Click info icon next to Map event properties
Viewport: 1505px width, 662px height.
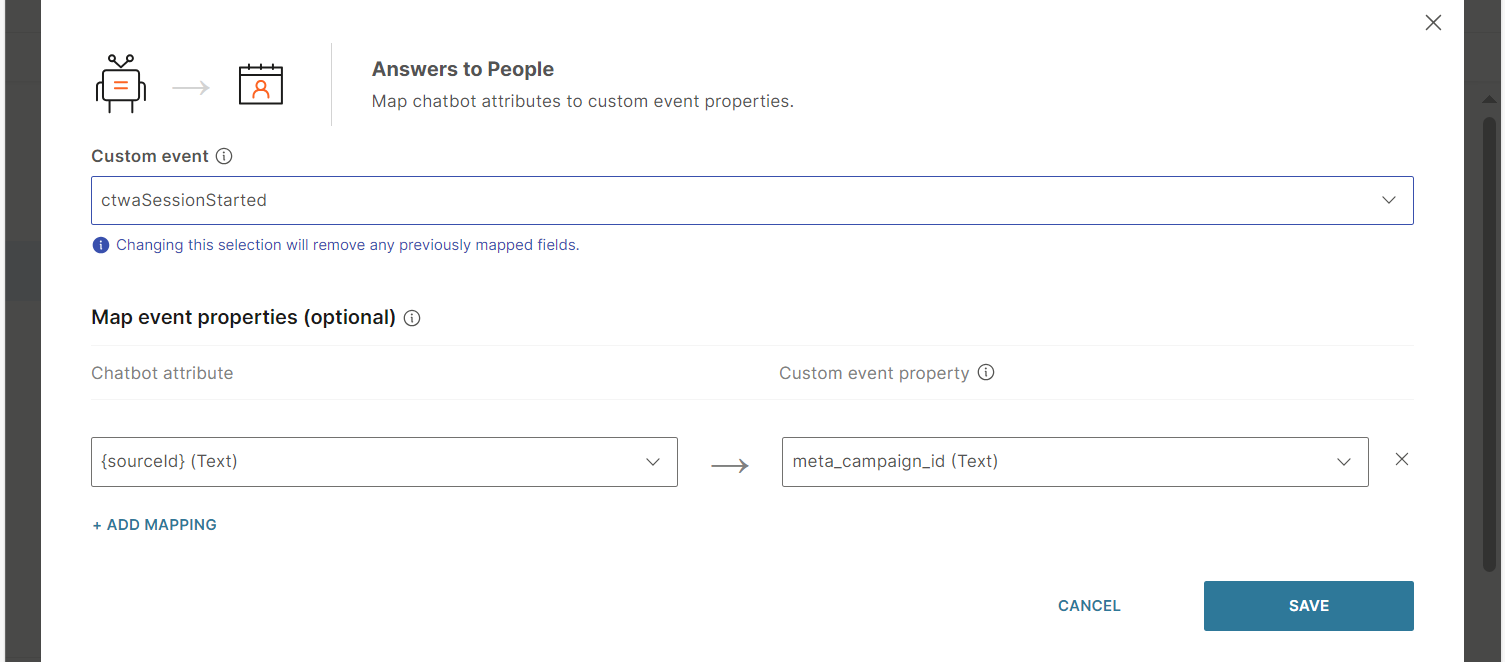(412, 318)
